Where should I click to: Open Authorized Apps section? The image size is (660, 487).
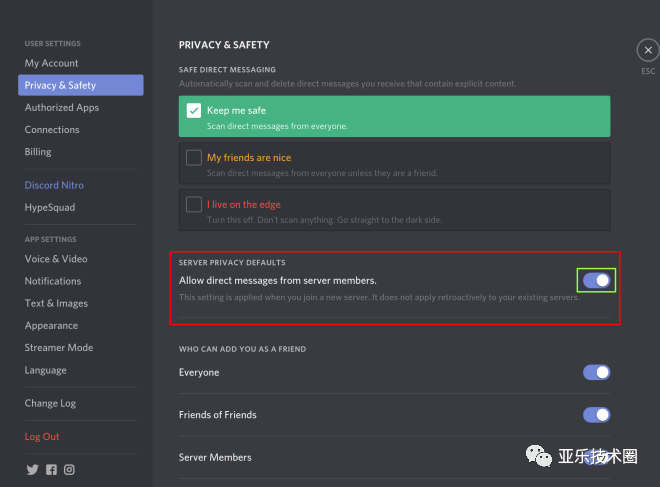pyautogui.click(x=62, y=108)
